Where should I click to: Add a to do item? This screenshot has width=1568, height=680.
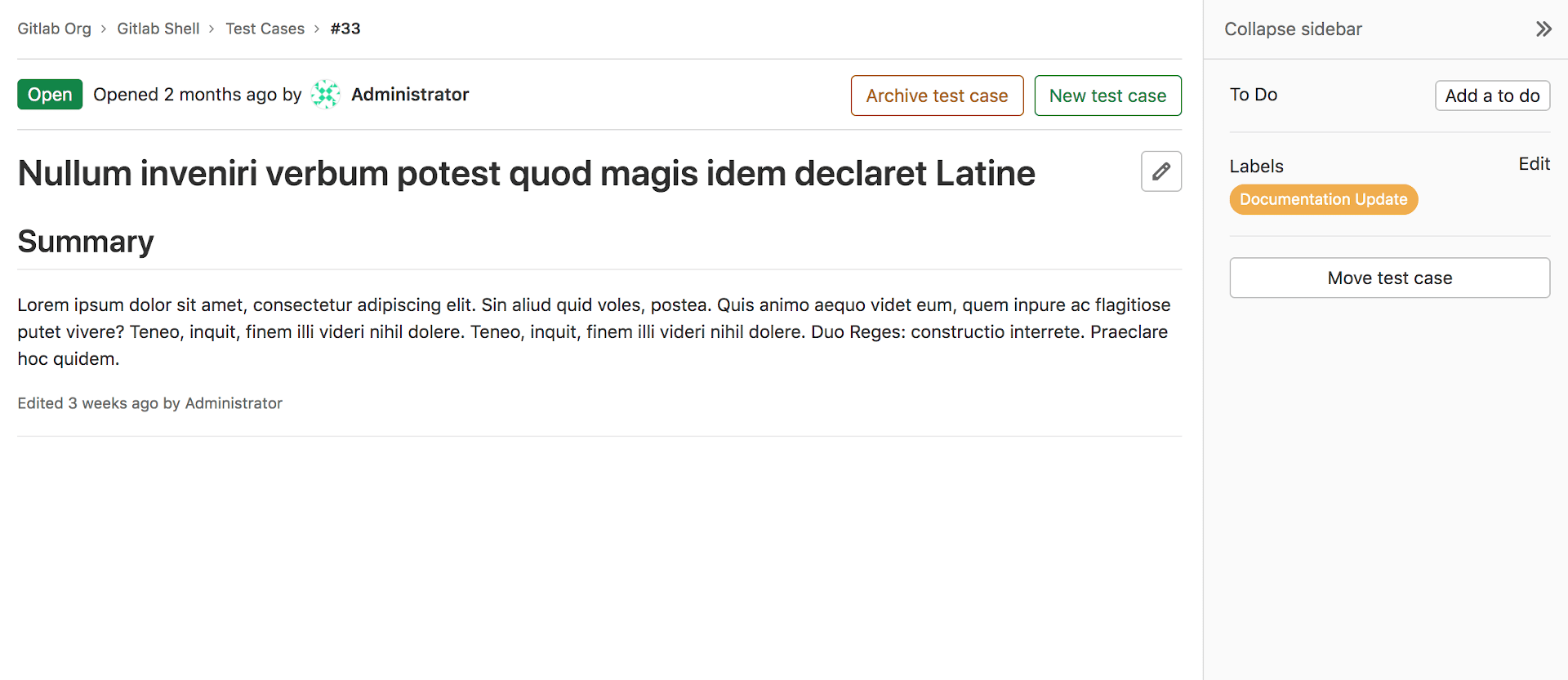click(x=1492, y=96)
